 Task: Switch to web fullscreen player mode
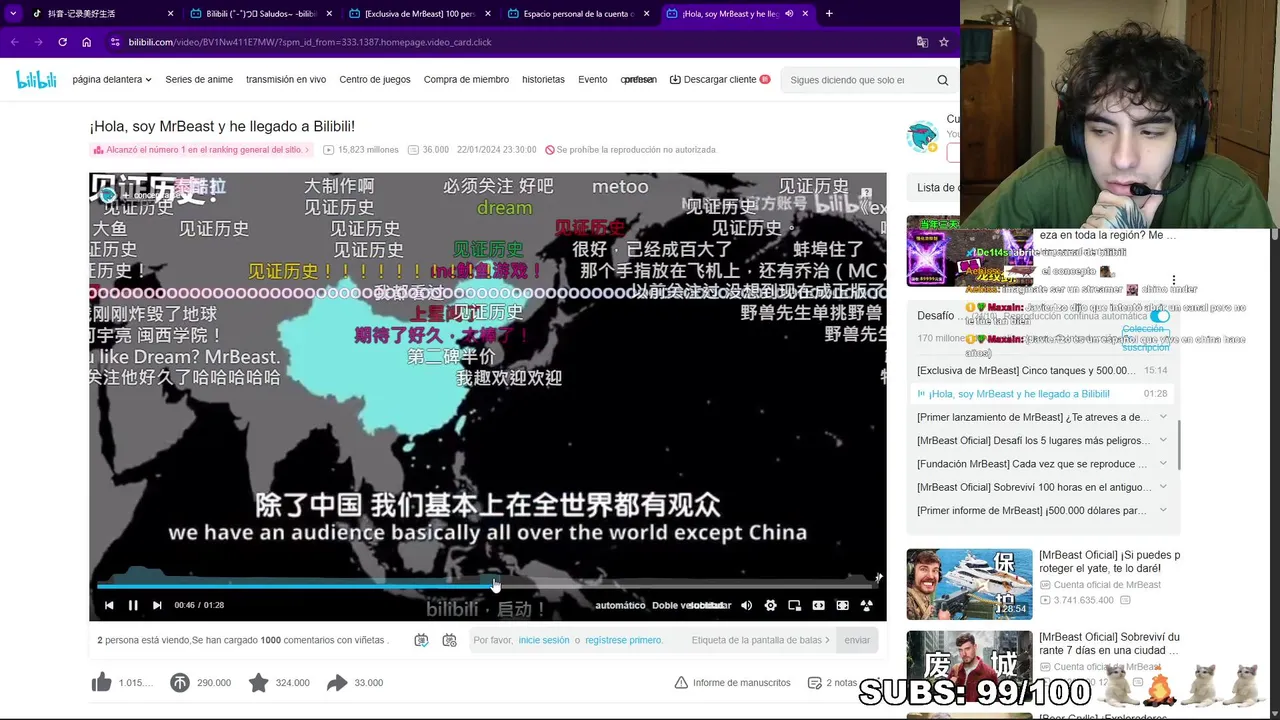pos(842,605)
